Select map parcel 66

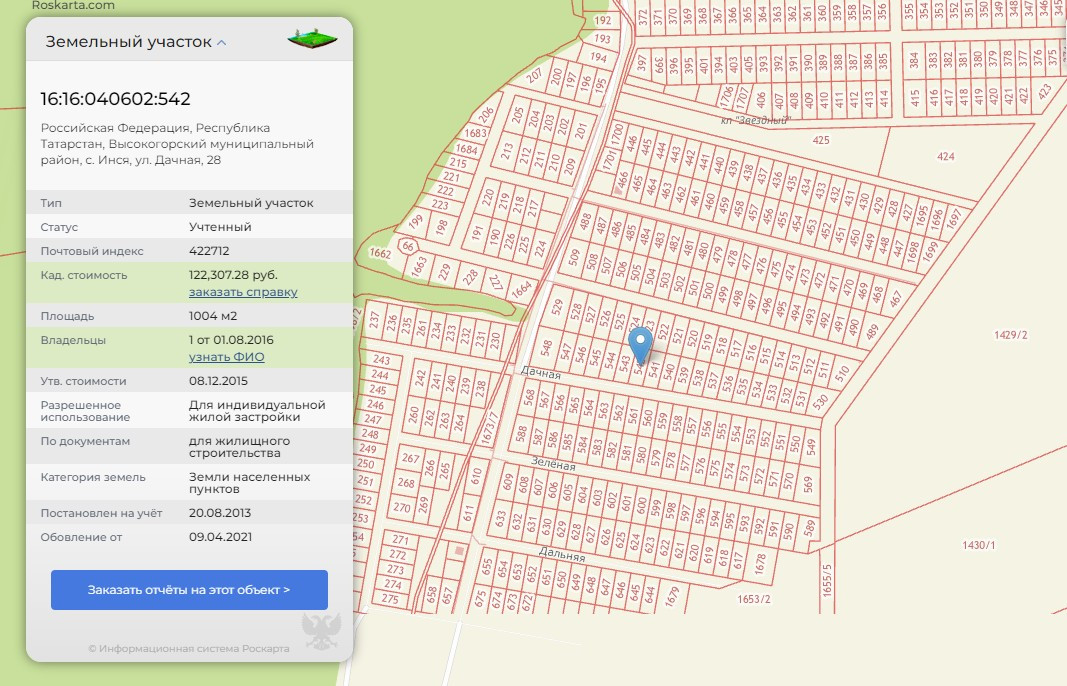[408, 246]
